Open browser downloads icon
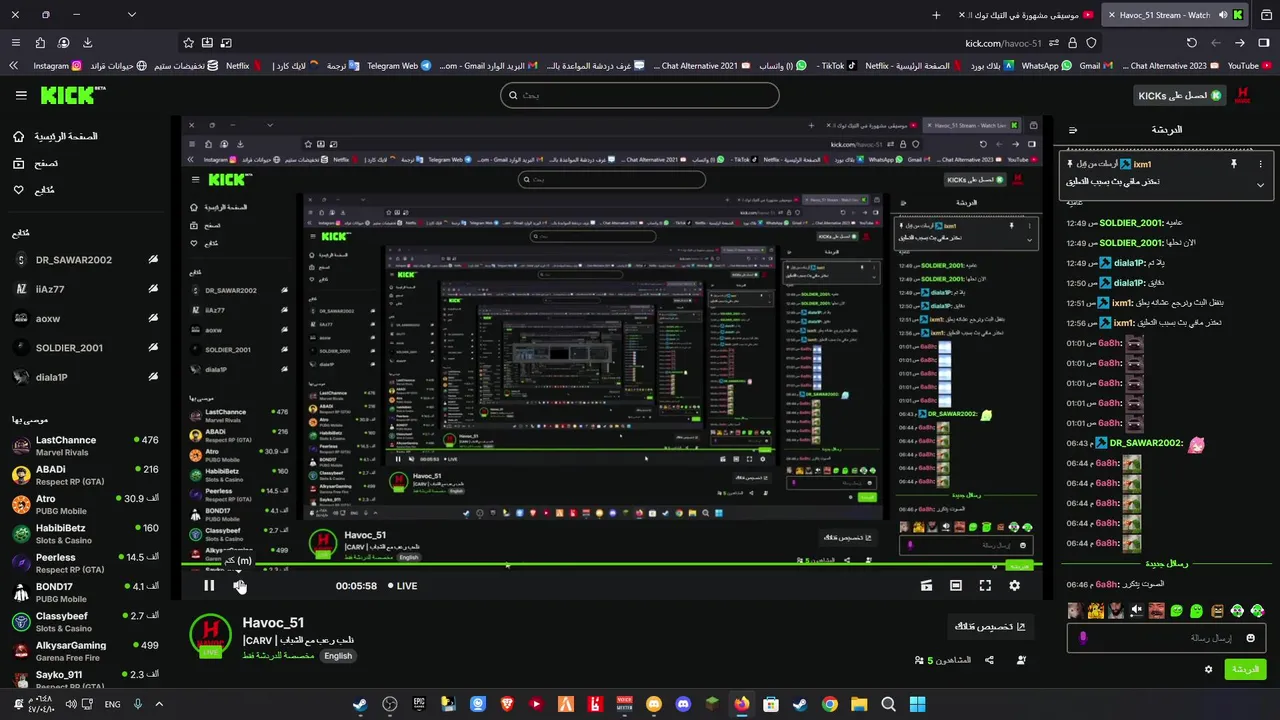The image size is (1280, 720). pos(87,43)
